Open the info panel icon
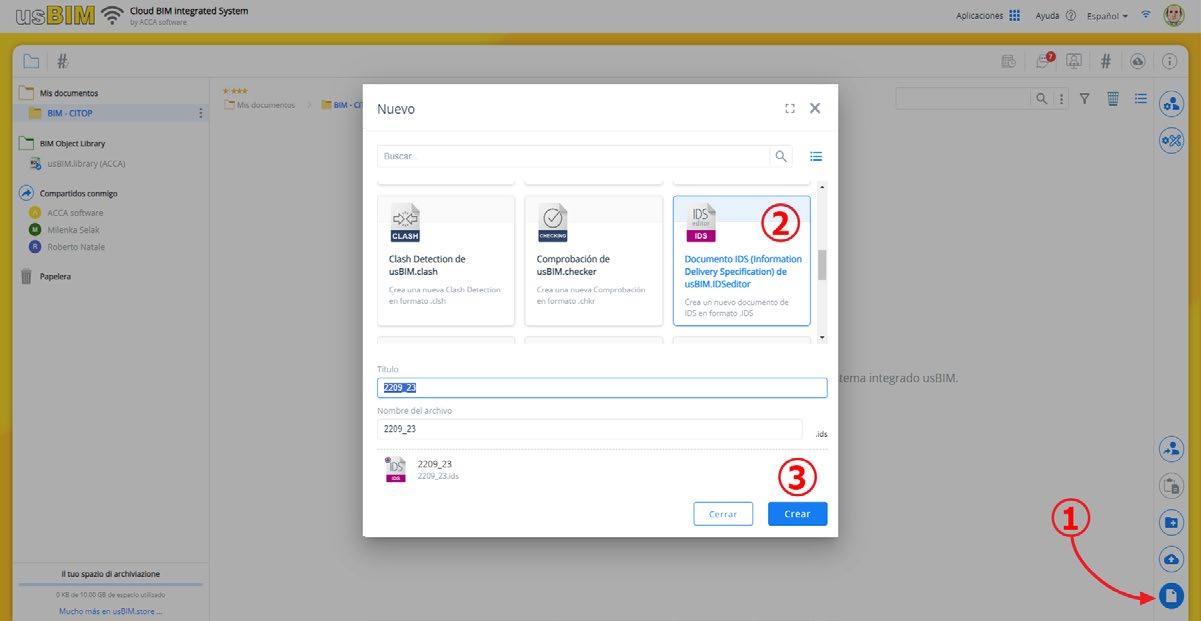This screenshot has height=621, width=1201. pos(1169,61)
